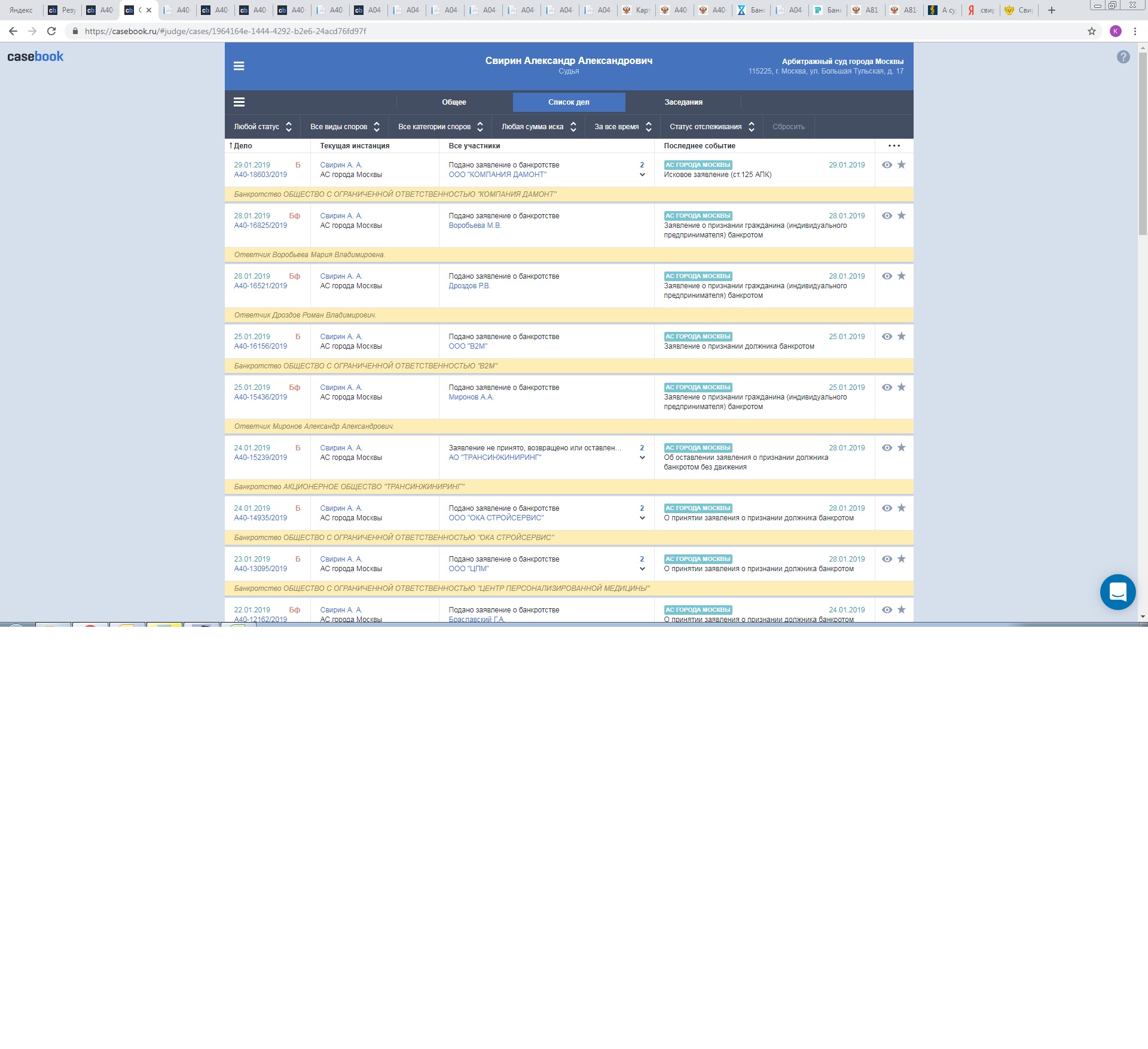Viewport: 1148px width, 1049px height.
Task: Click the Сбросить filters button
Action: pos(788,127)
